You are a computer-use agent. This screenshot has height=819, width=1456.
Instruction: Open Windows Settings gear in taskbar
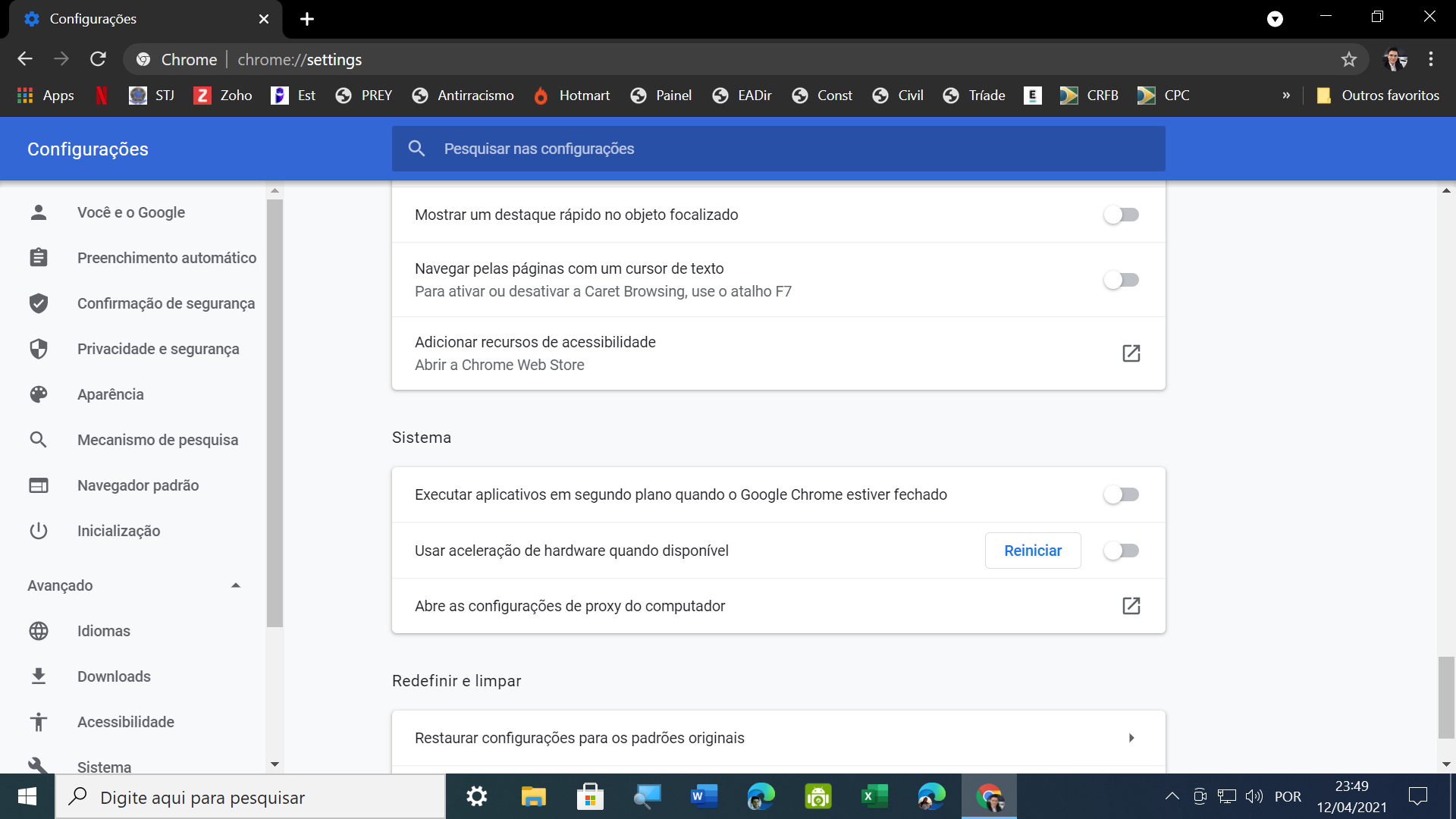coord(476,797)
